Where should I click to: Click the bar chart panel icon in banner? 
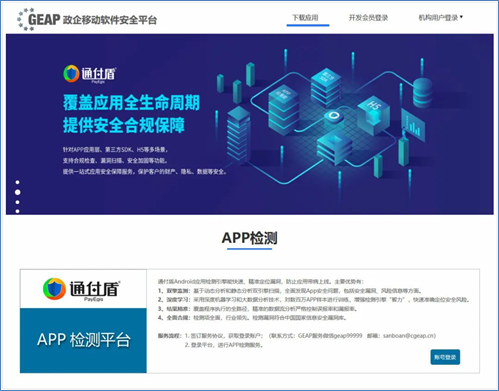click(x=413, y=125)
